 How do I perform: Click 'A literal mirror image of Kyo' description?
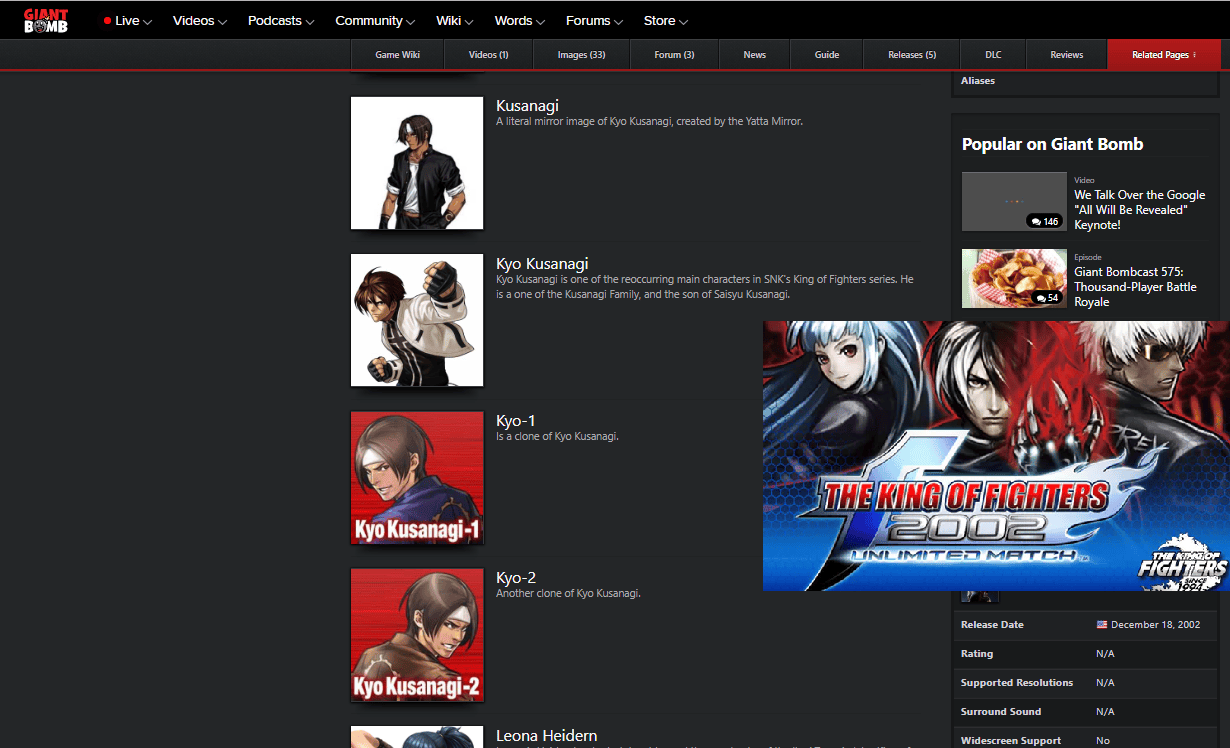point(649,122)
